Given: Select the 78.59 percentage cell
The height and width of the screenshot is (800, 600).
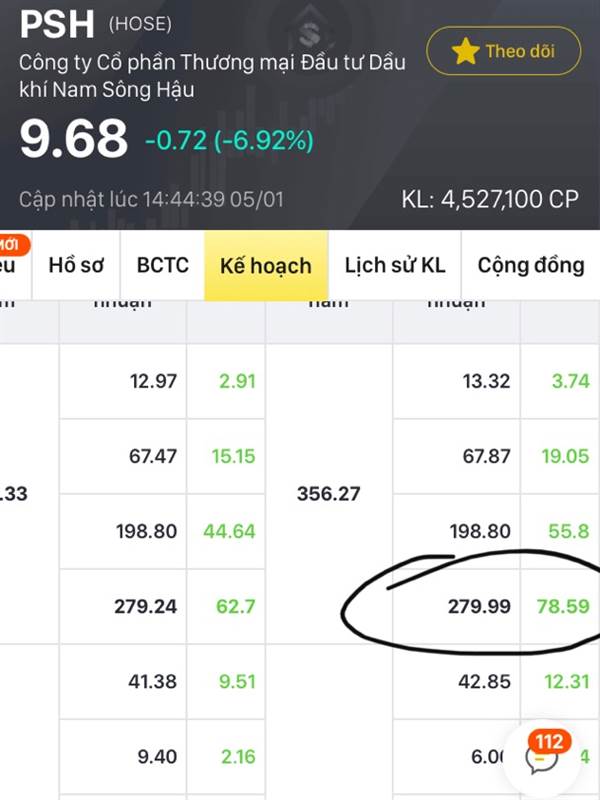Looking at the screenshot, I should [x=560, y=606].
